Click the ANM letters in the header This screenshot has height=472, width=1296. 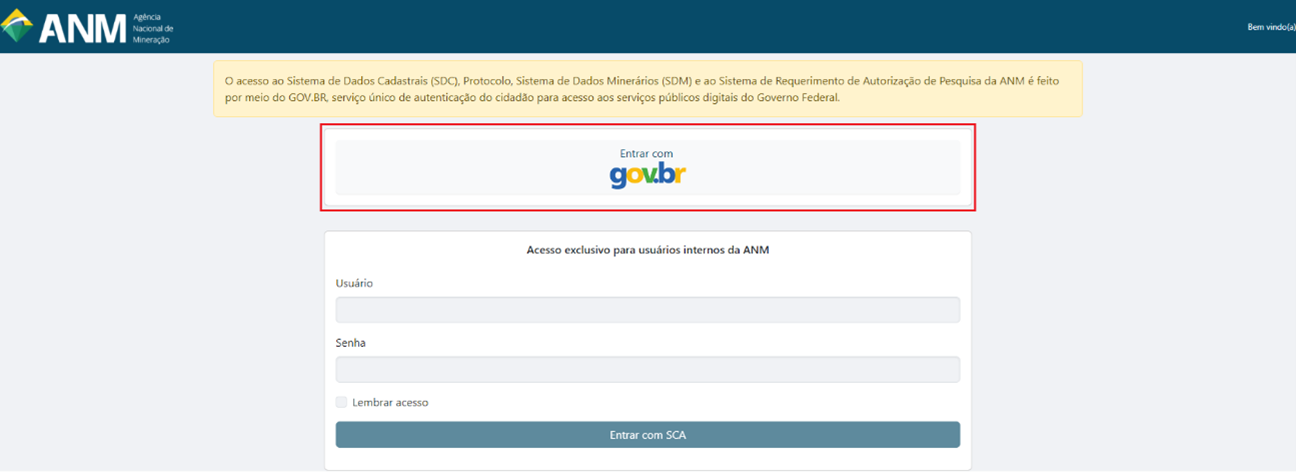(81, 28)
